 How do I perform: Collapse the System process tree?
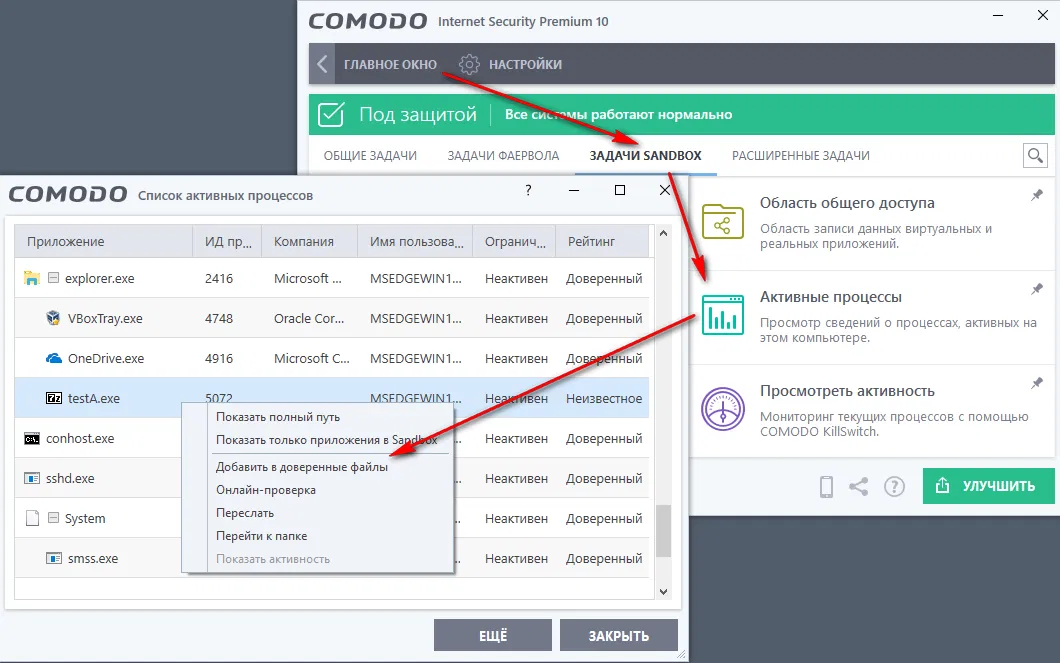[53, 518]
